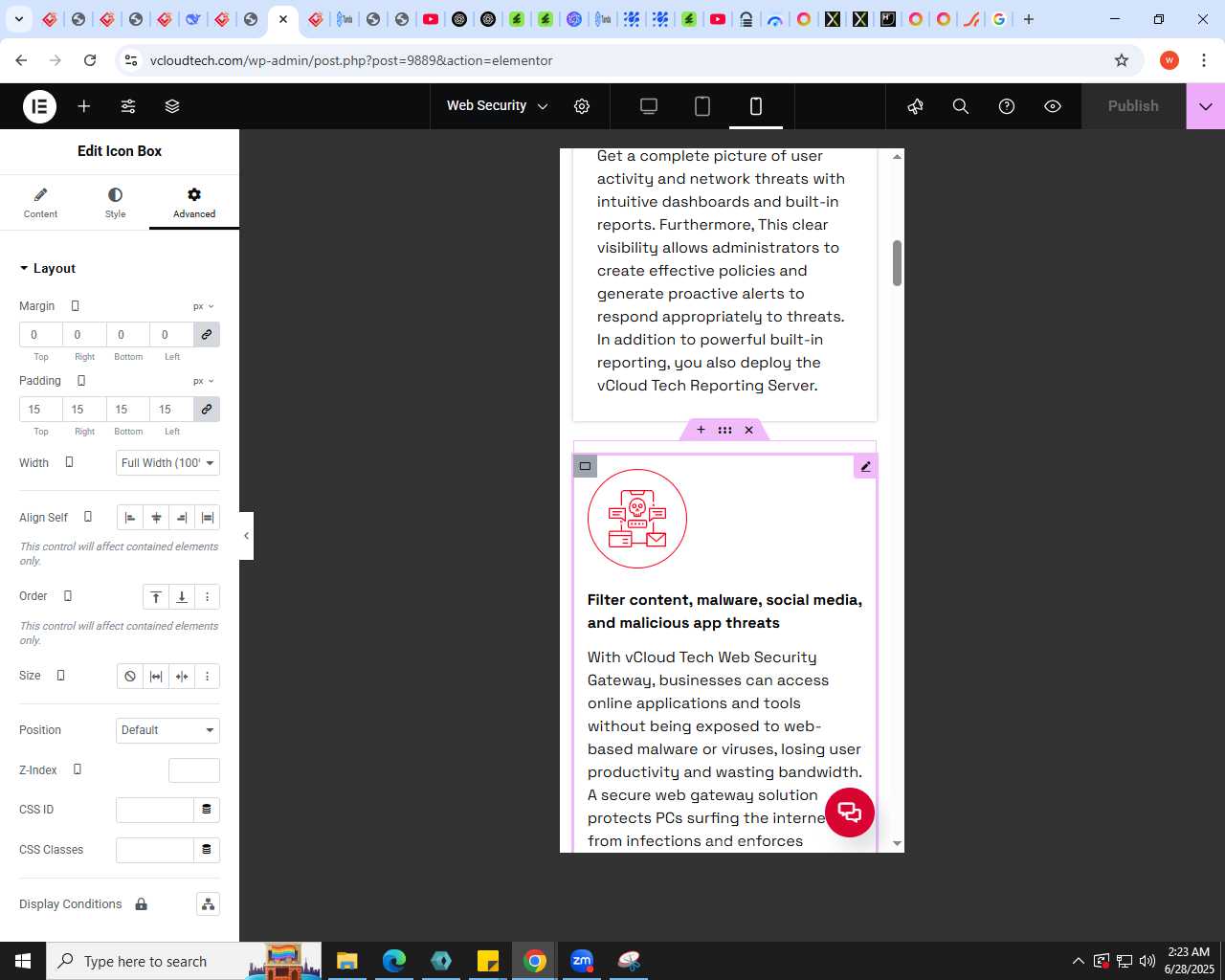Open Display Conditions settings button

click(208, 904)
